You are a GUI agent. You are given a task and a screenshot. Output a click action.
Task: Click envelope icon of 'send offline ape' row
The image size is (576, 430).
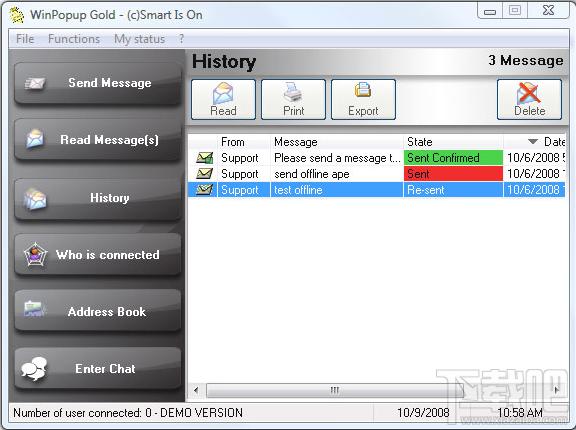coord(204,174)
